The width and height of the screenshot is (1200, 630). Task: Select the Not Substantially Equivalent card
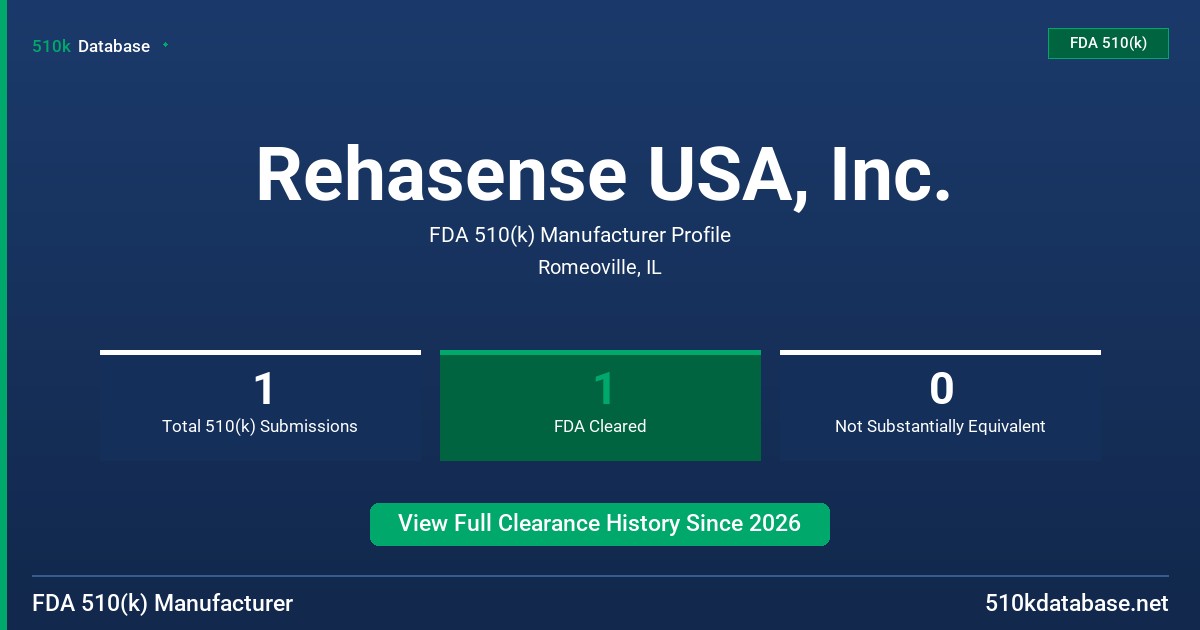click(x=940, y=405)
